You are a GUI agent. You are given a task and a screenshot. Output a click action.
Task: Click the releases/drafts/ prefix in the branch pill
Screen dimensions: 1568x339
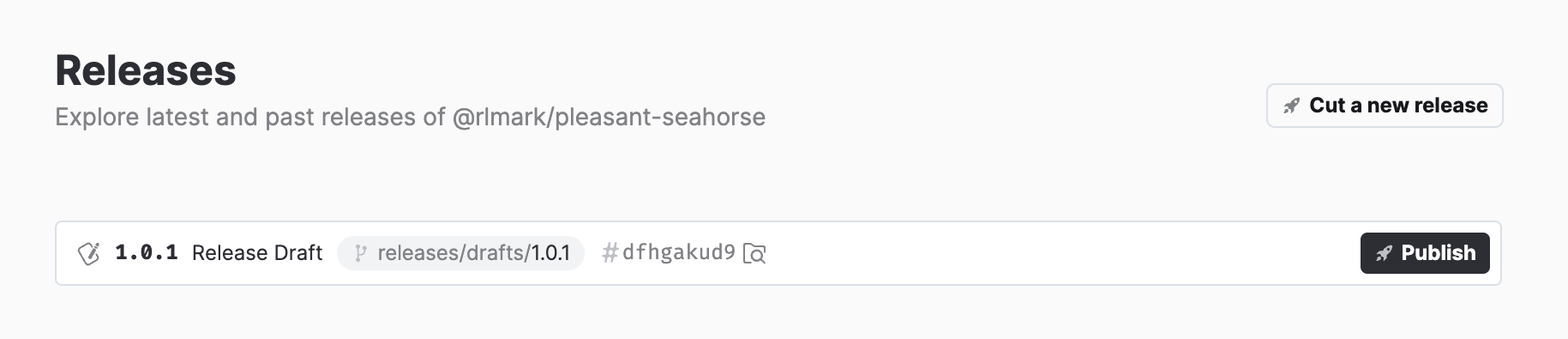[x=454, y=253]
